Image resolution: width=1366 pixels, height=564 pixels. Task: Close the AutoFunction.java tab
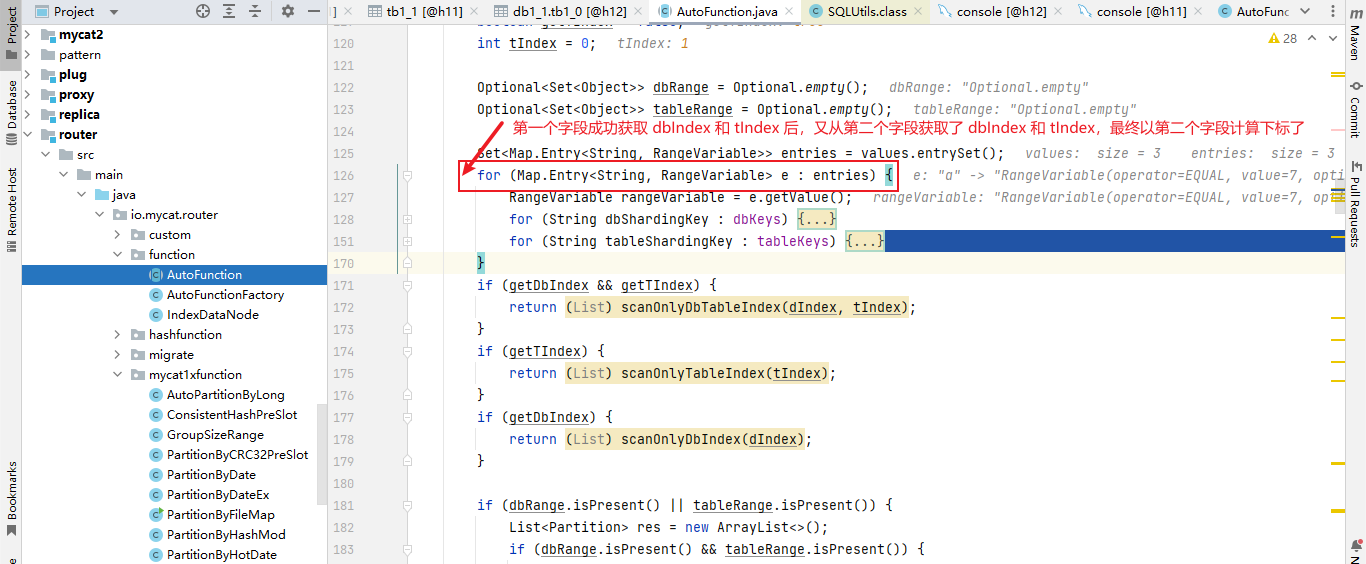point(787,12)
